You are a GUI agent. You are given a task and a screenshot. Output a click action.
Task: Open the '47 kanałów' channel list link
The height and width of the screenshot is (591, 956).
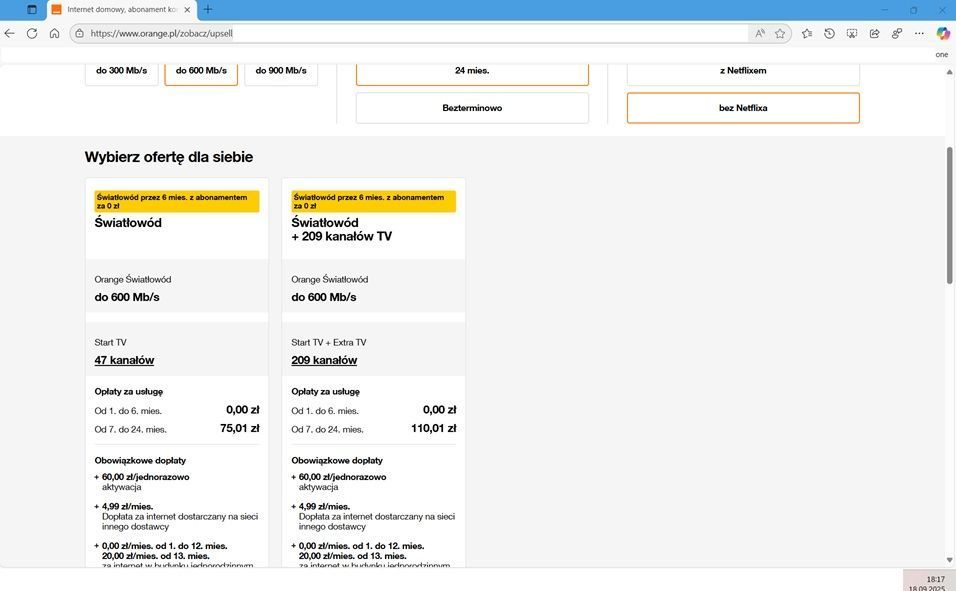[x=124, y=360]
